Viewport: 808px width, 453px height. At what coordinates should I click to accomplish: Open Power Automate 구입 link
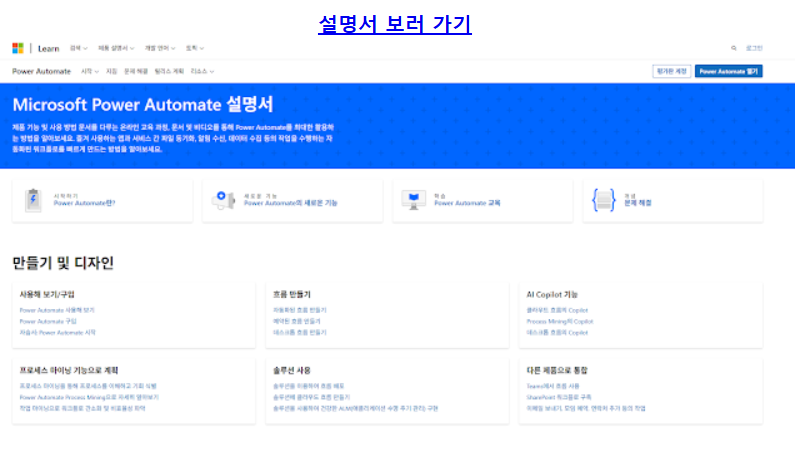tap(48, 321)
